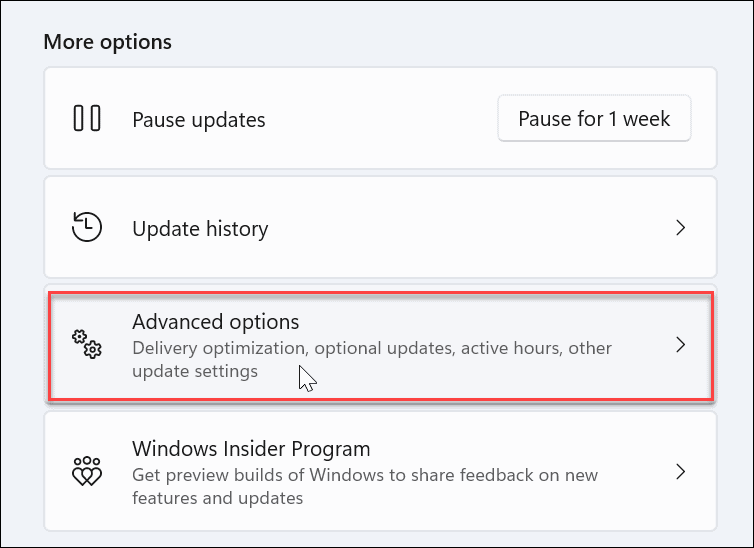Viewport: 754px width, 548px height.
Task: Click the 'update settings' second description line
Action: click(x=195, y=371)
